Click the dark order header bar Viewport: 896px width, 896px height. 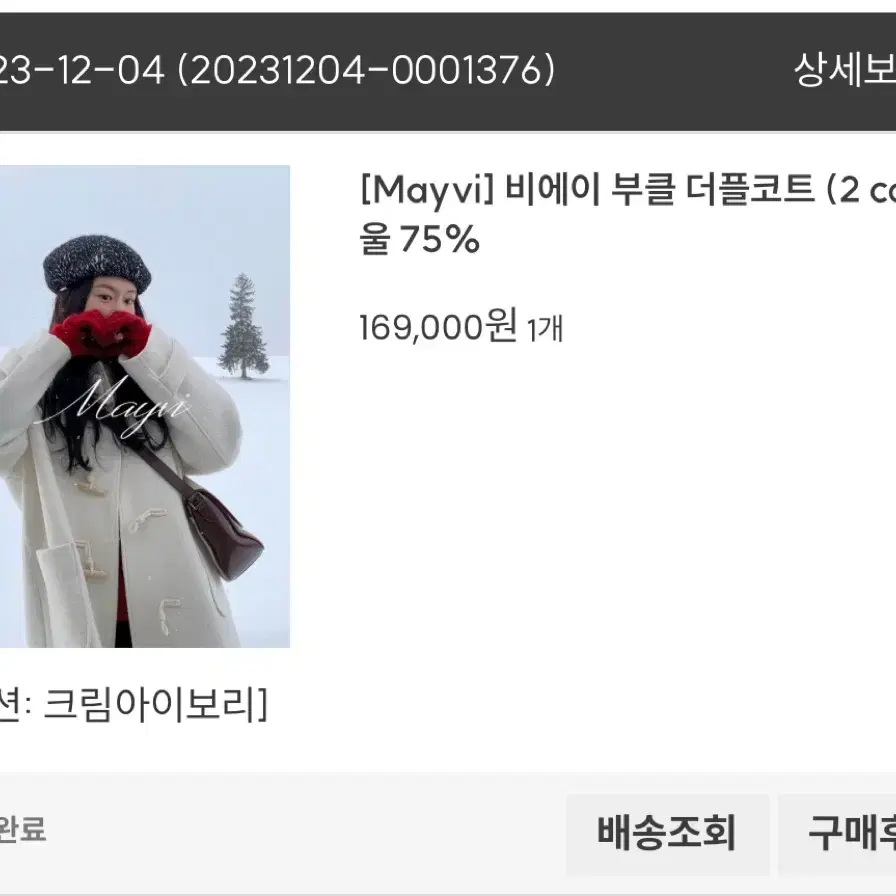448,72
